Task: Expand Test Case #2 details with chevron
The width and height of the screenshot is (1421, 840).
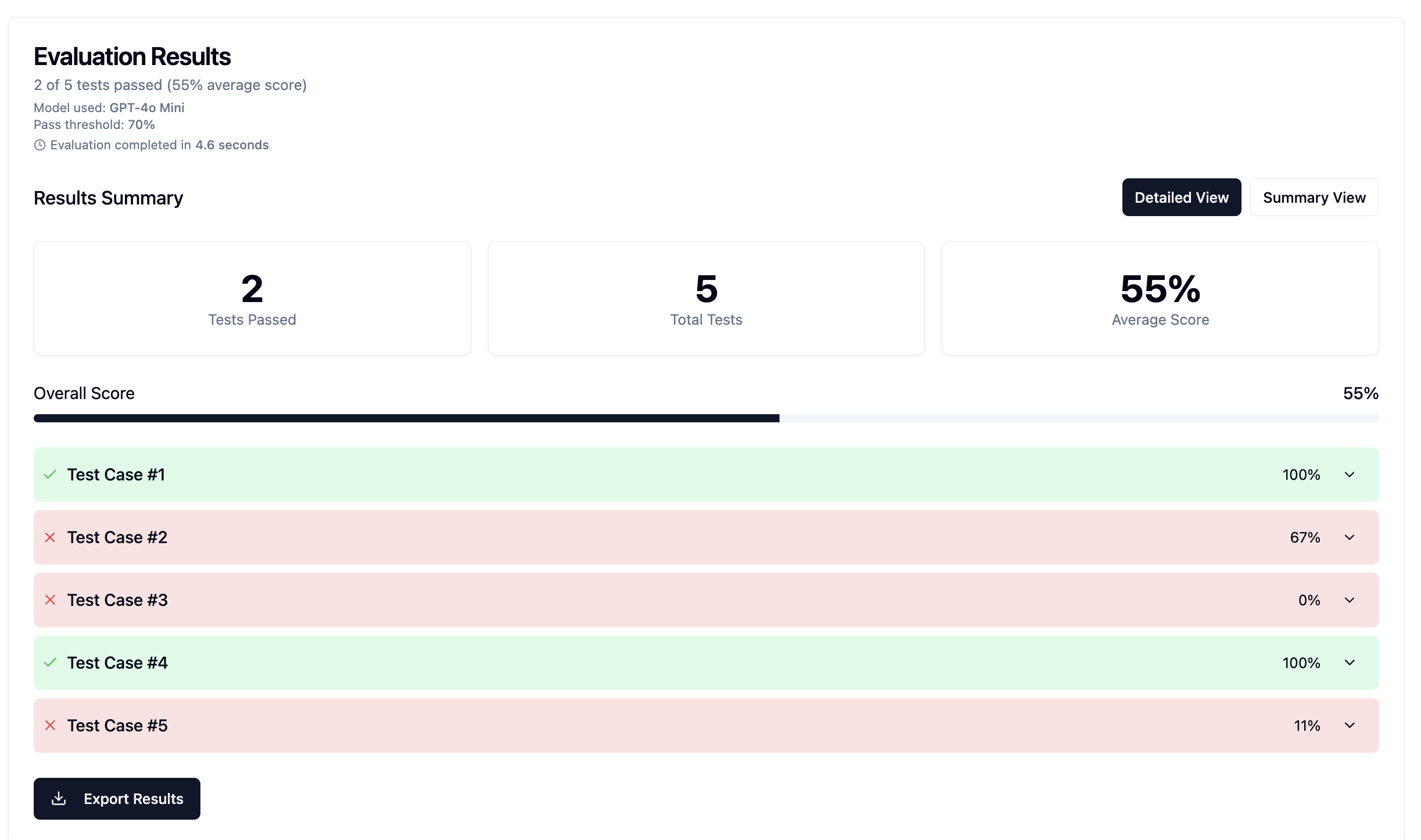Action: click(1350, 537)
